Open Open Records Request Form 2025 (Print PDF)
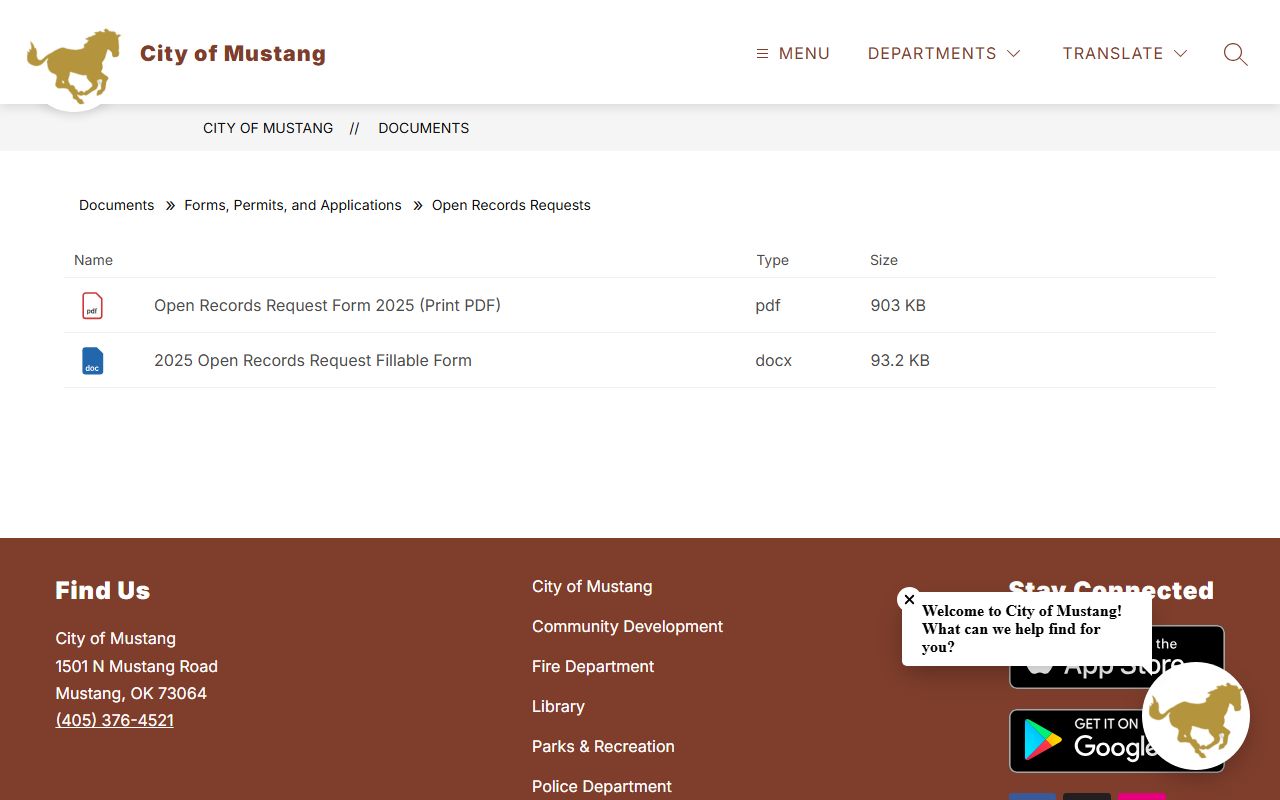1280x800 pixels. click(x=327, y=306)
